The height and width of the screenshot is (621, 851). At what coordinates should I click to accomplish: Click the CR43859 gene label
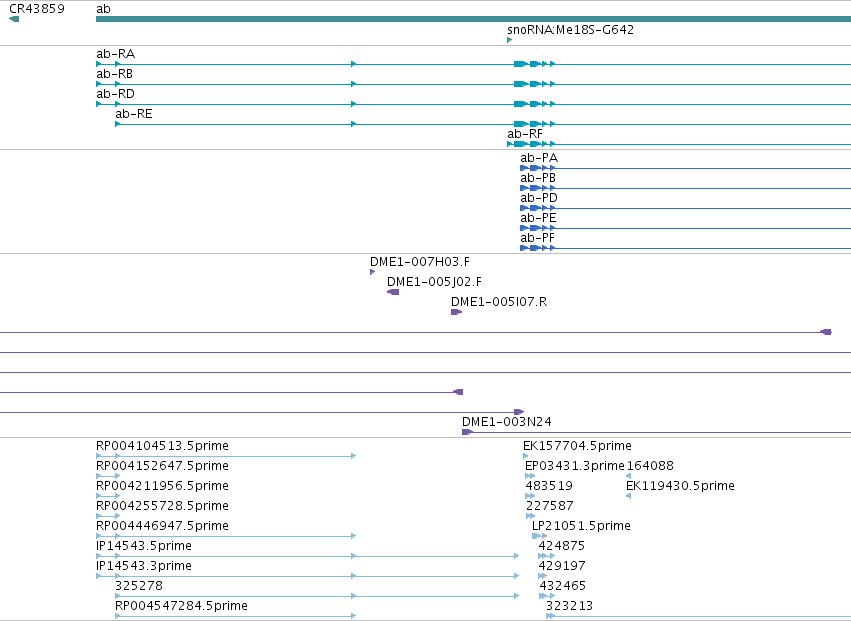[37, 9]
